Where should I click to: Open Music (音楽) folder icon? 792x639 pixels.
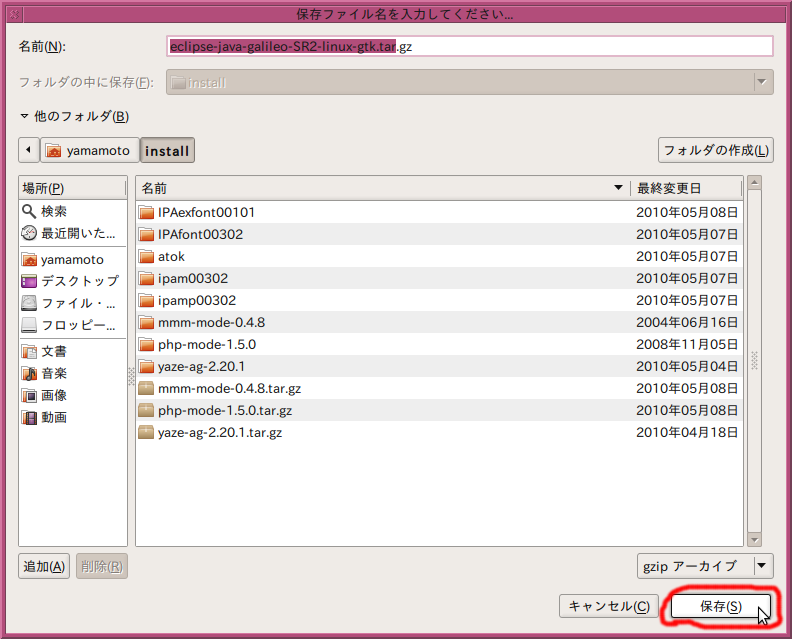29,373
